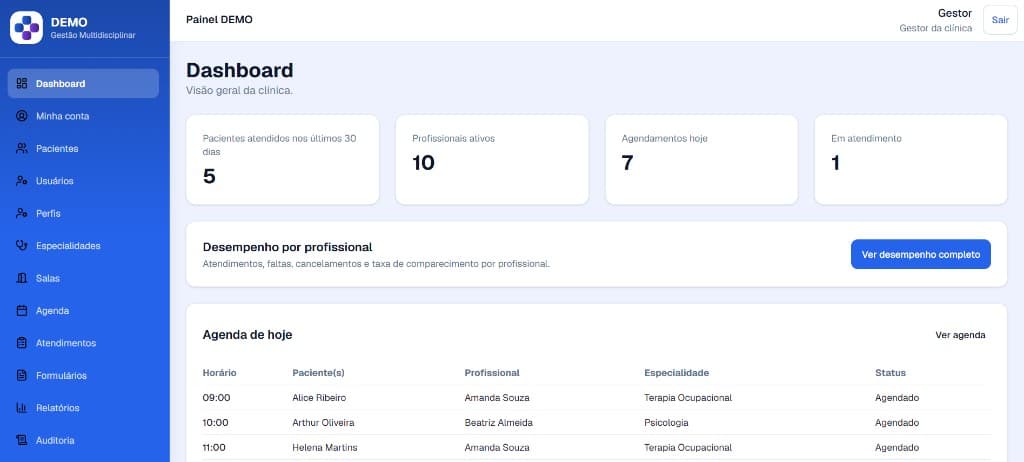Click the Formulários document icon
The image size is (1024, 462).
[22, 376]
